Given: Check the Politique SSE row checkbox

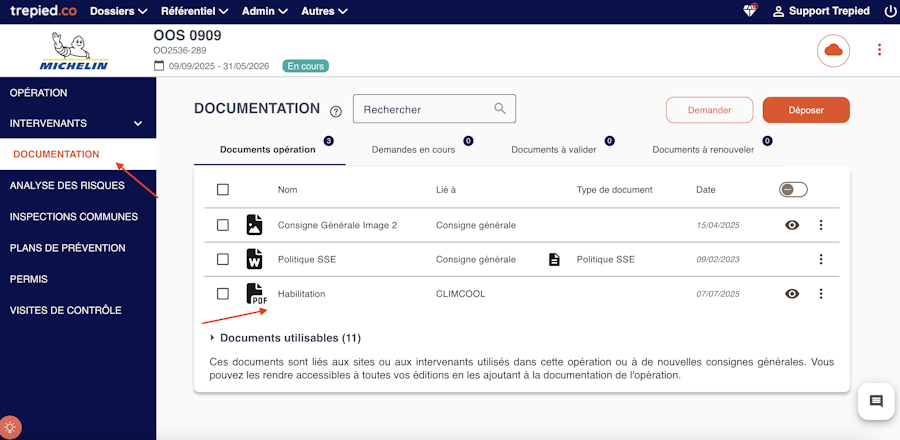Looking at the screenshot, I should [223, 260].
